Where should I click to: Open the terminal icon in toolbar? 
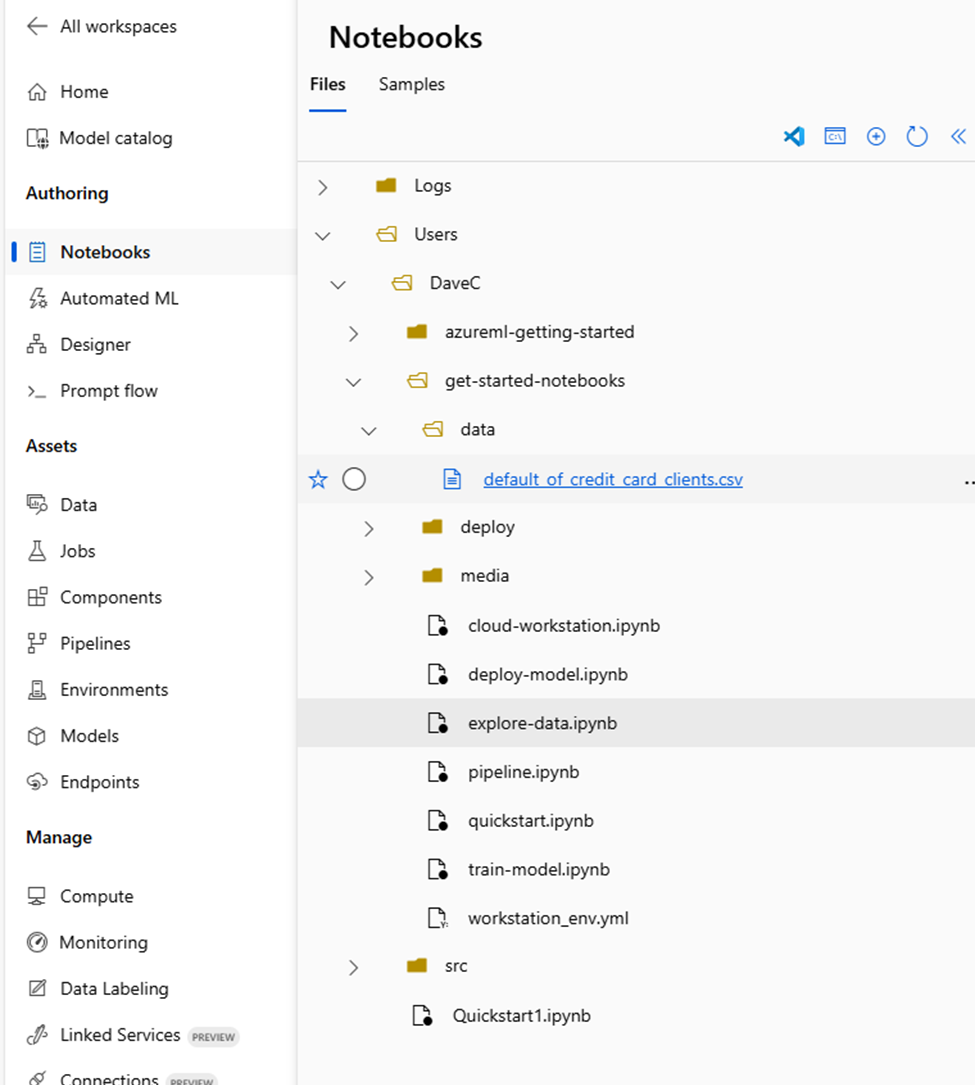tap(835, 136)
